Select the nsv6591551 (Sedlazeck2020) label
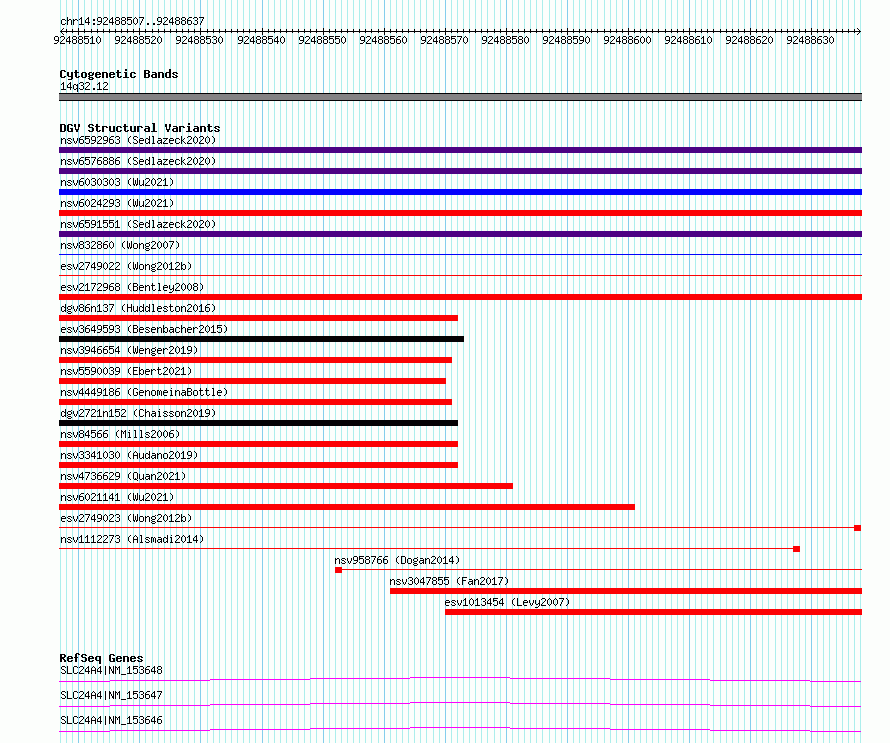The width and height of the screenshot is (890, 743). click(x=138, y=224)
